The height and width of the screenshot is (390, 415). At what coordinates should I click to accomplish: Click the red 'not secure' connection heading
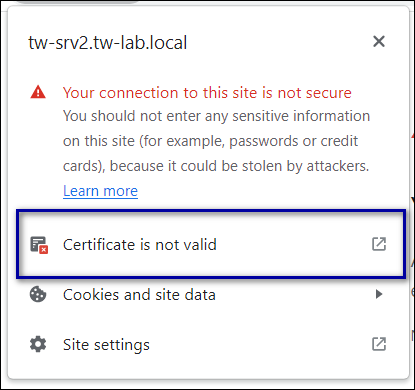pyautogui.click(x=207, y=93)
